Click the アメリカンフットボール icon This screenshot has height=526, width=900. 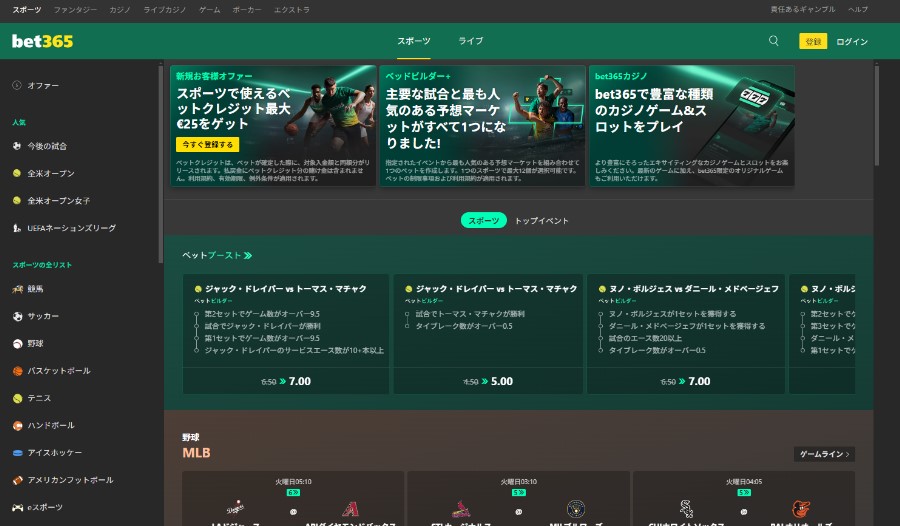point(17,480)
